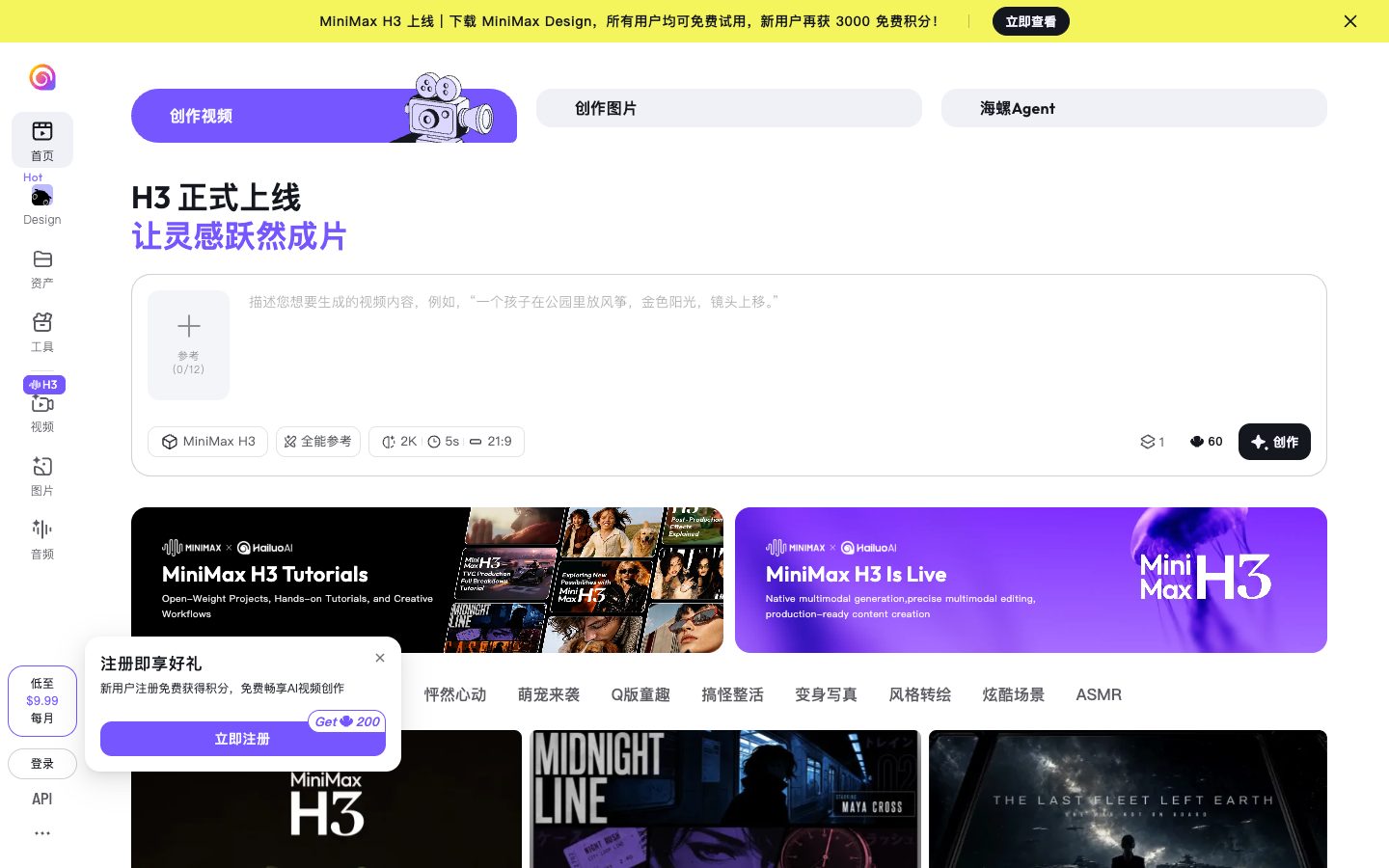This screenshot has height=868, width=1389.
Task: Select the ASMR category
Action: click(x=1099, y=694)
